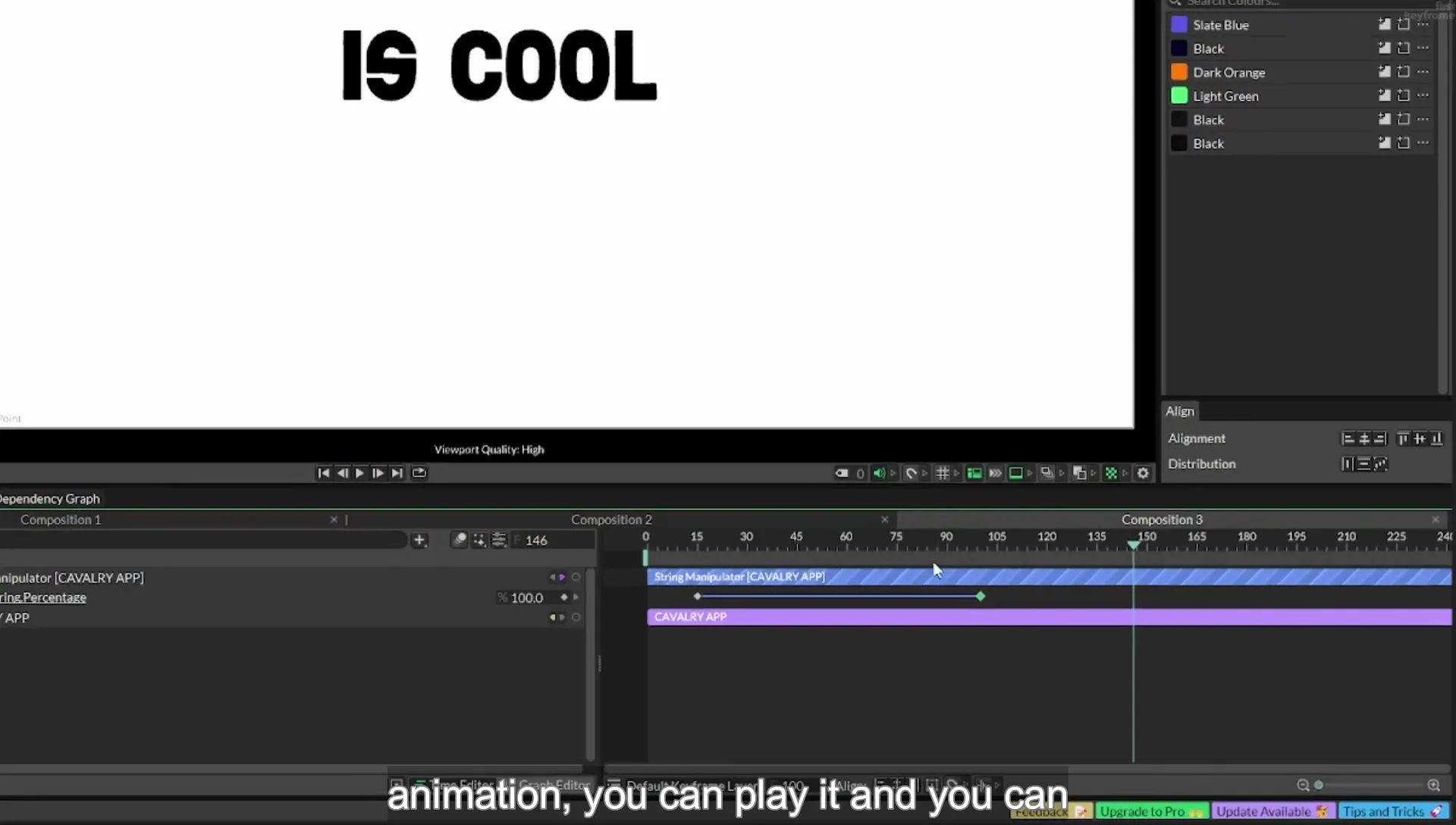Apply Slate Blue as fill icon
This screenshot has height=825, width=1456.
coord(1384,24)
